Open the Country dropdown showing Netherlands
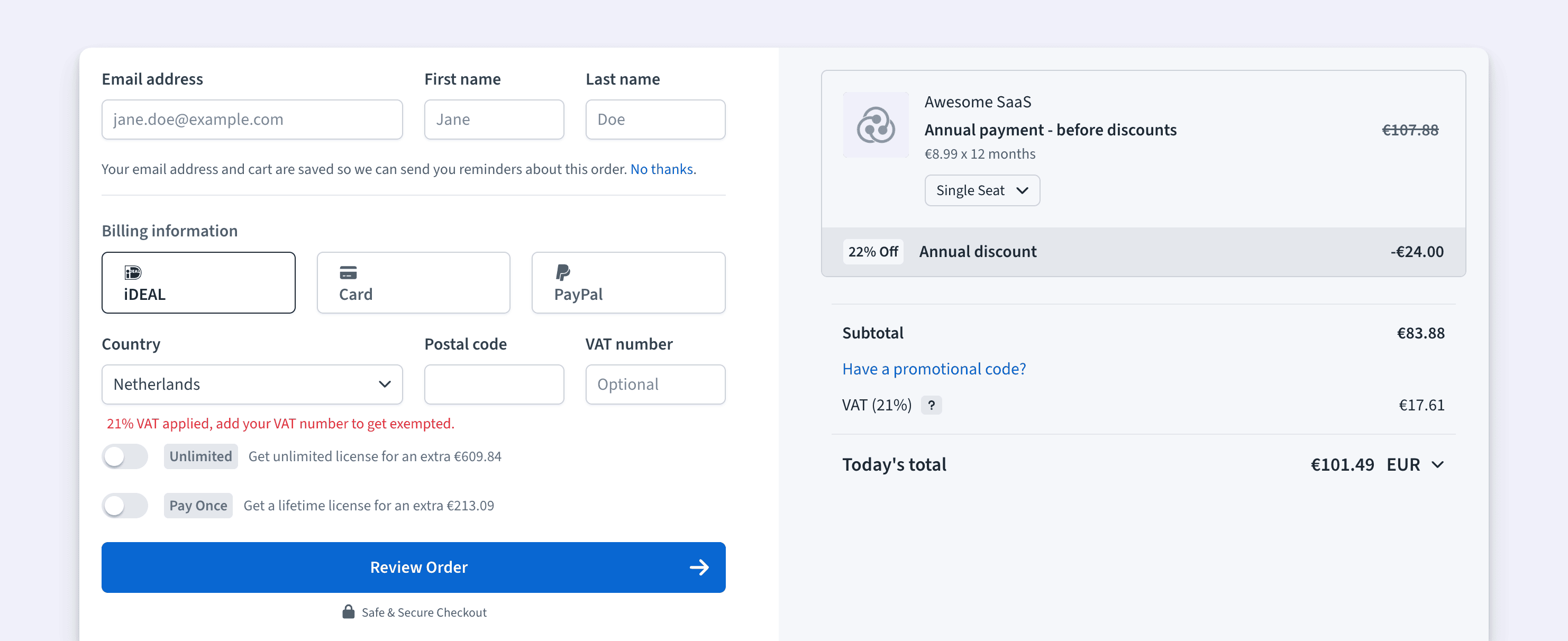The width and height of the screenshot is (1568, 641). click(252, 384)
